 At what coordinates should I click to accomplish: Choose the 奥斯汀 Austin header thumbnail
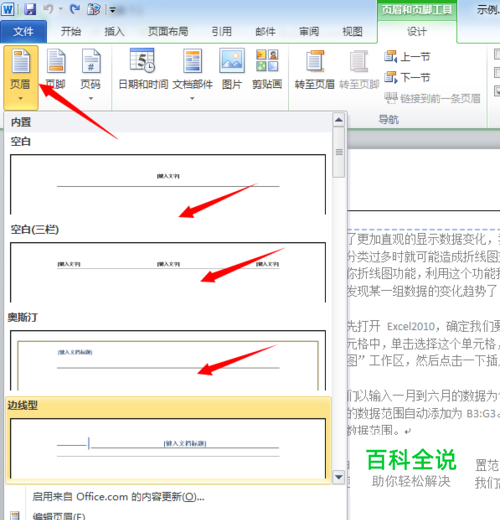coord(168,360)
